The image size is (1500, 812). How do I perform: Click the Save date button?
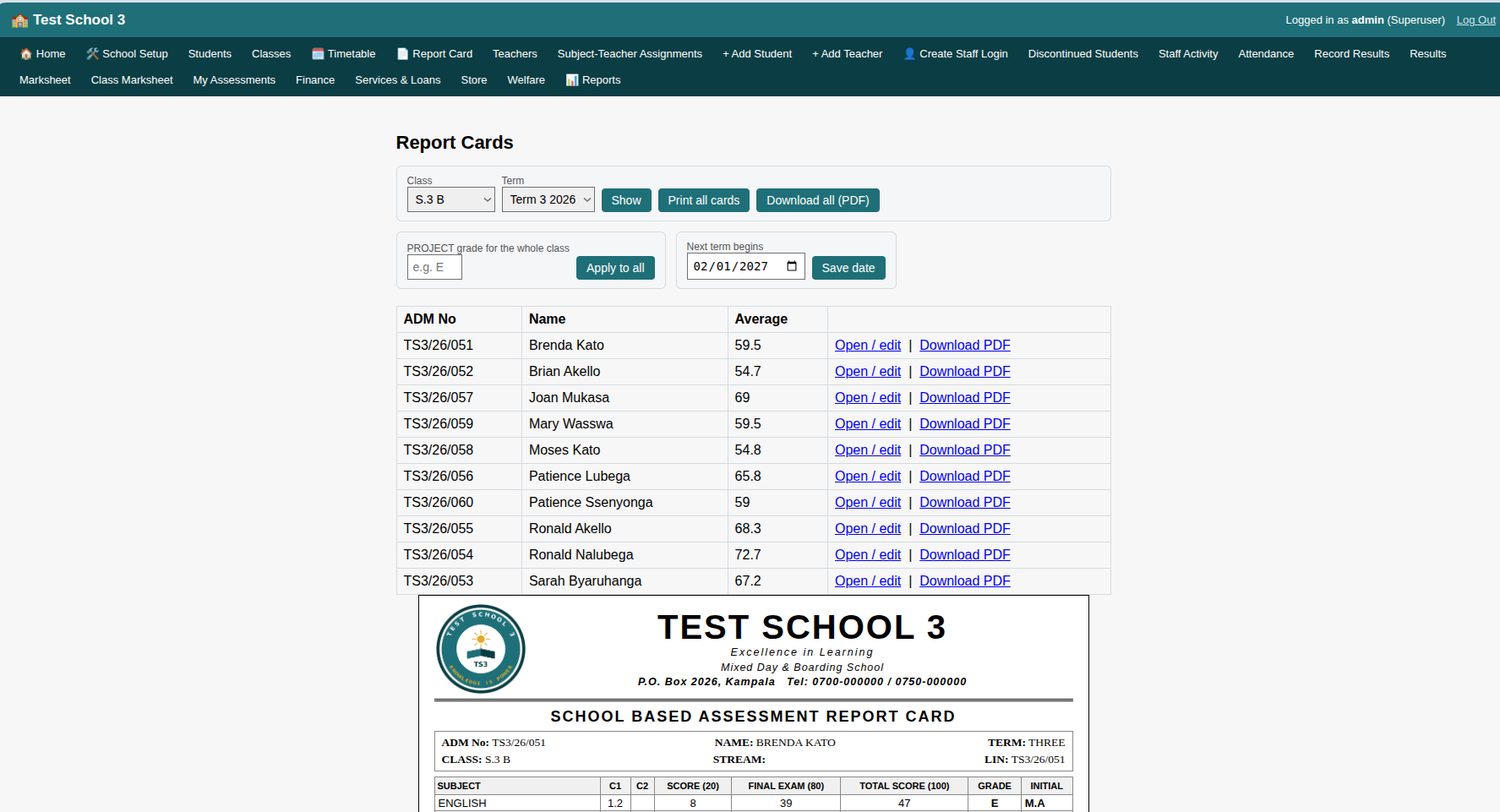click(x=848, y=268)
